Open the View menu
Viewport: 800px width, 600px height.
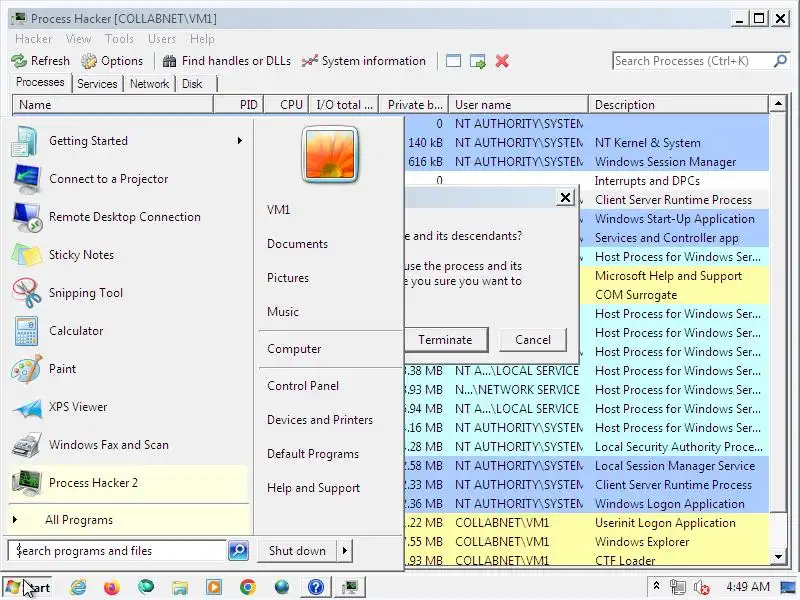(78, 39)
